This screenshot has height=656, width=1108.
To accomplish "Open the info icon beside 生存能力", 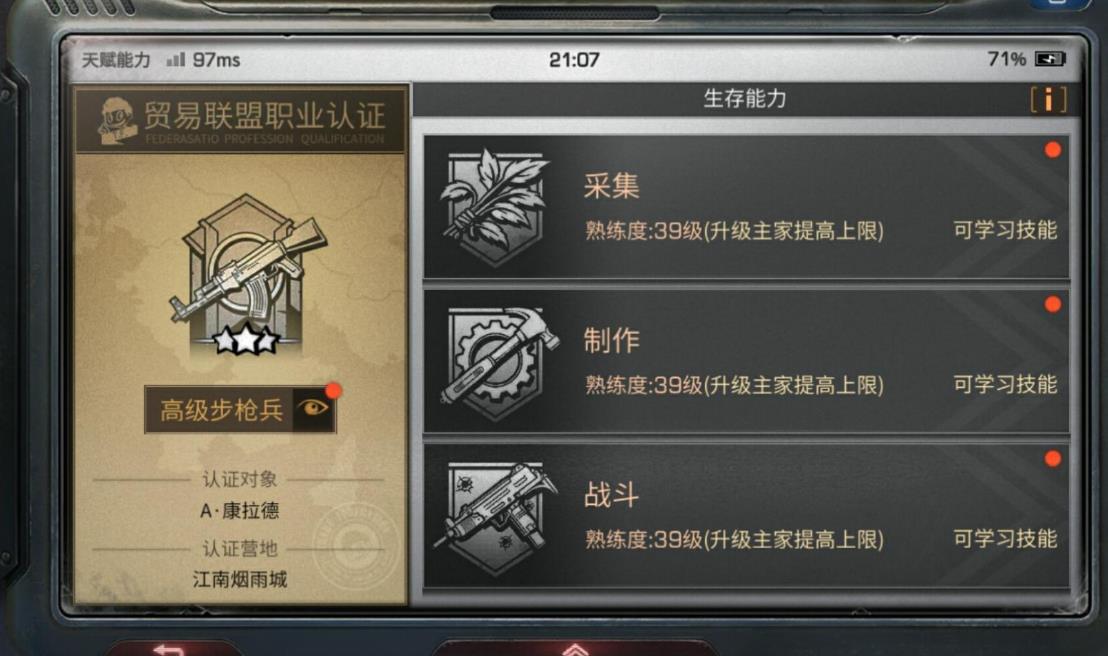I will click(x=1048, y=100).
